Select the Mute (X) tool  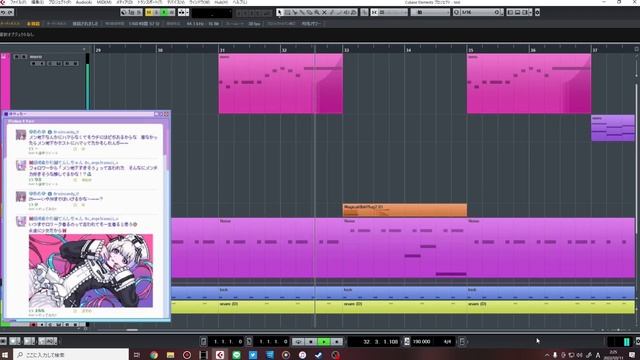pyautogui.click(x=324, y=13)
